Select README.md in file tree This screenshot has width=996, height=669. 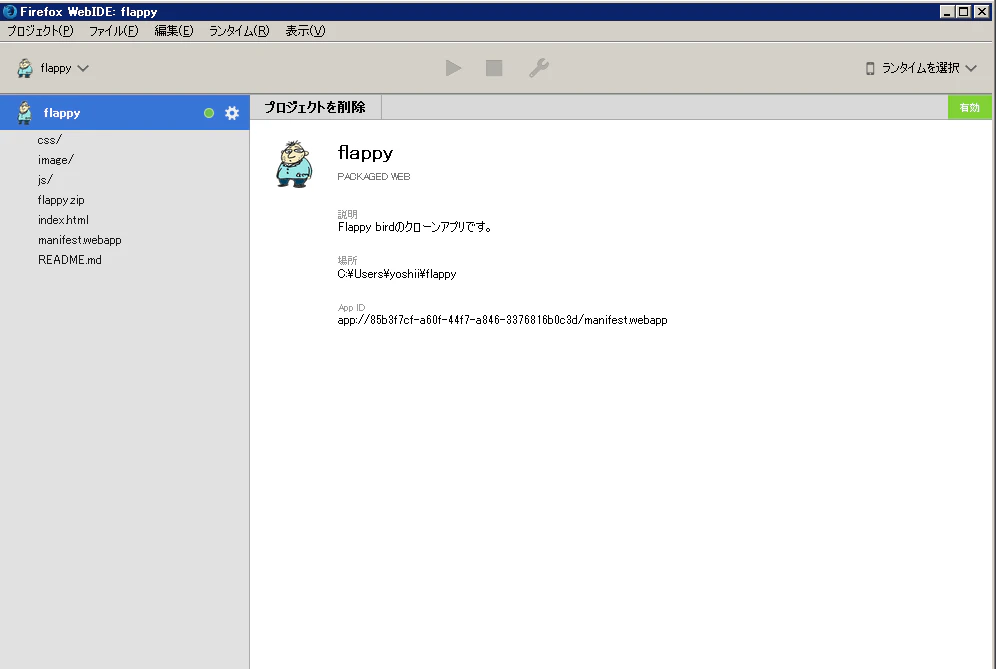coord(70,260)
